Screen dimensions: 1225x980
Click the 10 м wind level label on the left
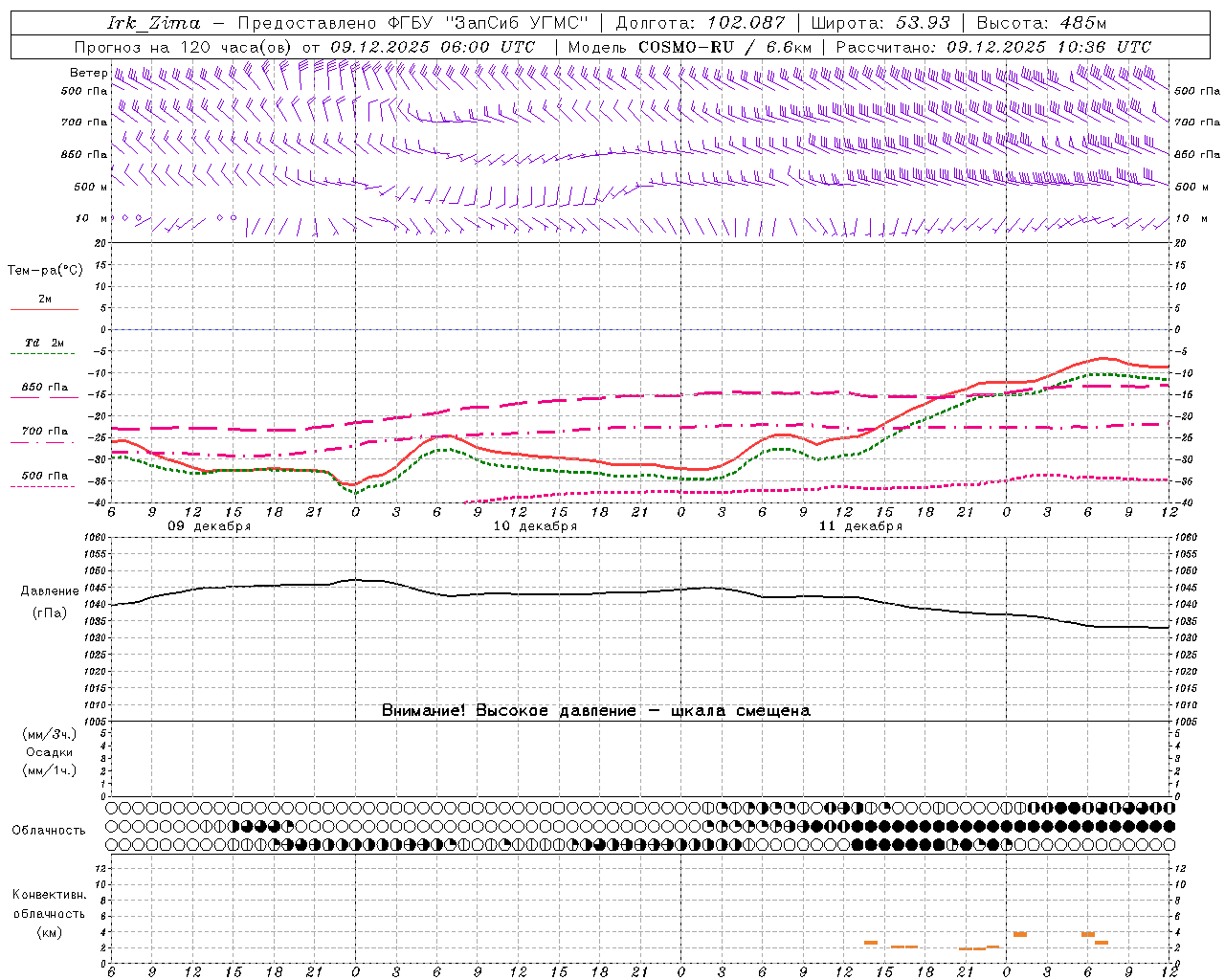tap(92, 219)
